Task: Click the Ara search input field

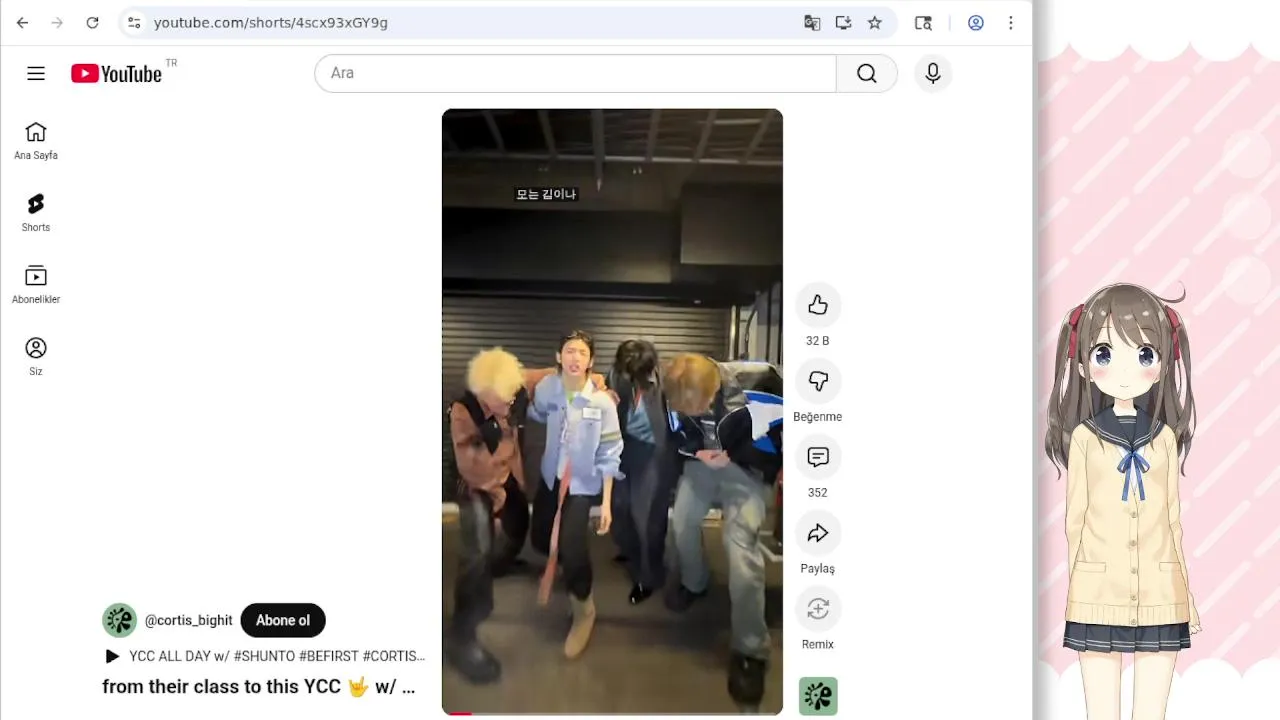Action: pos(575,73)
